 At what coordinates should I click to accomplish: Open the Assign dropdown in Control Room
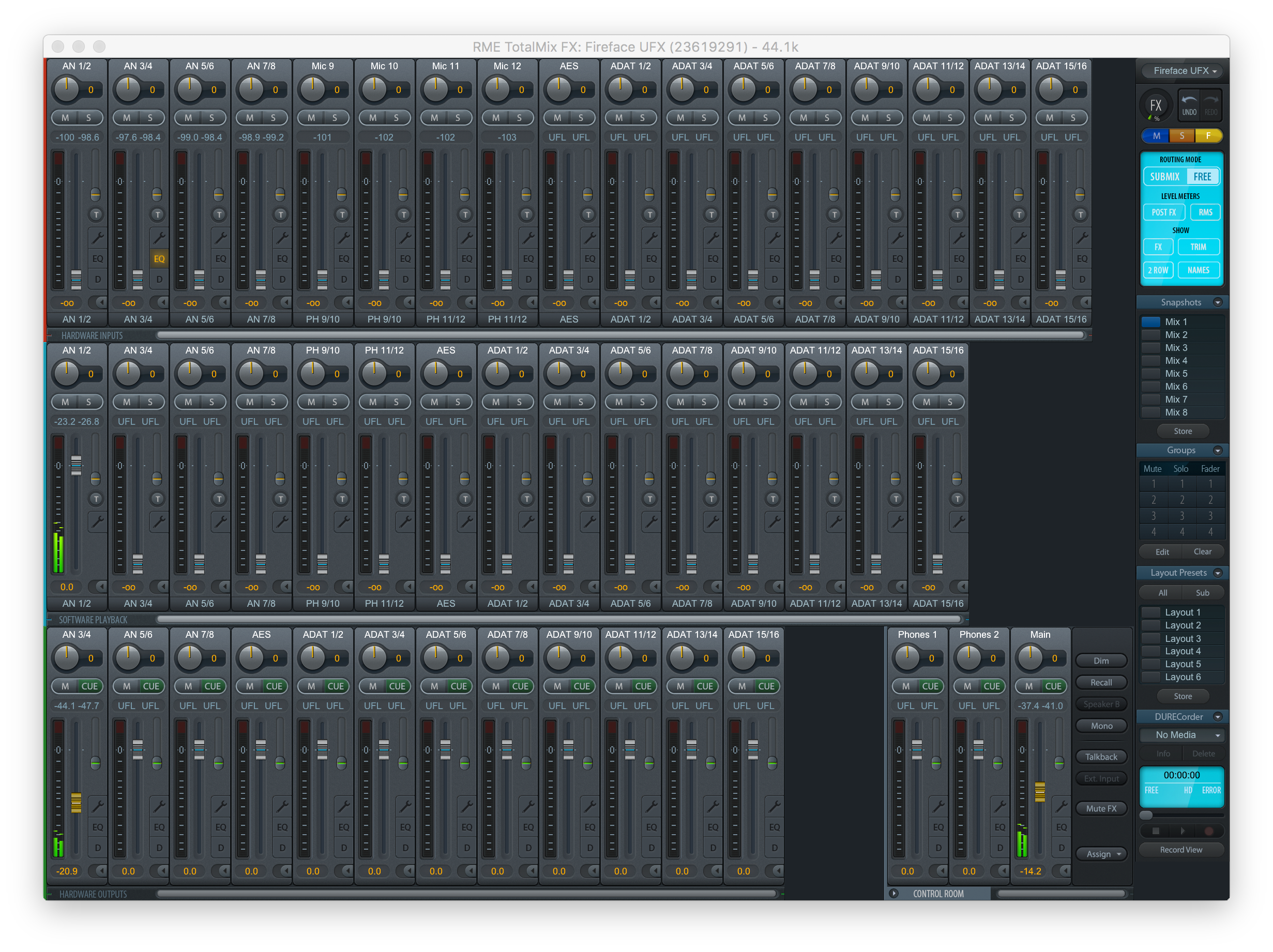(1102, 854)
